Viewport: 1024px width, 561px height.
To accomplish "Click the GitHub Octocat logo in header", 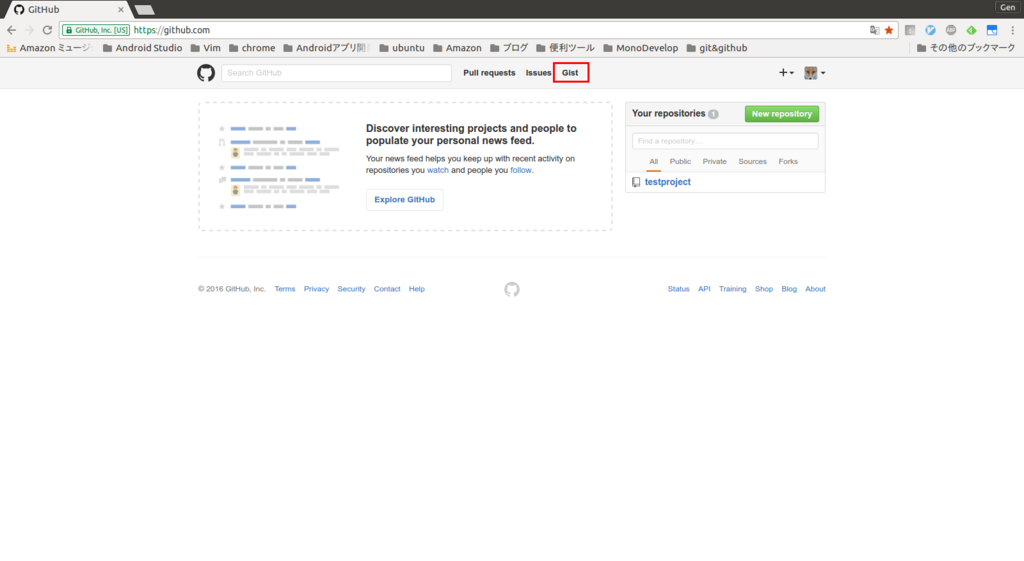I will 206,72.
